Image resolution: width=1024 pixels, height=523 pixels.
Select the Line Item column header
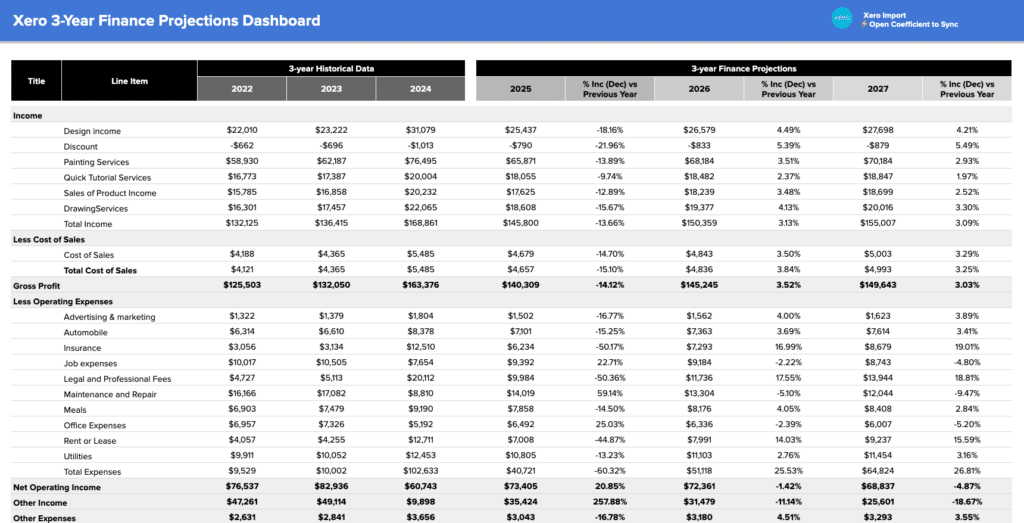click(129, 81)
